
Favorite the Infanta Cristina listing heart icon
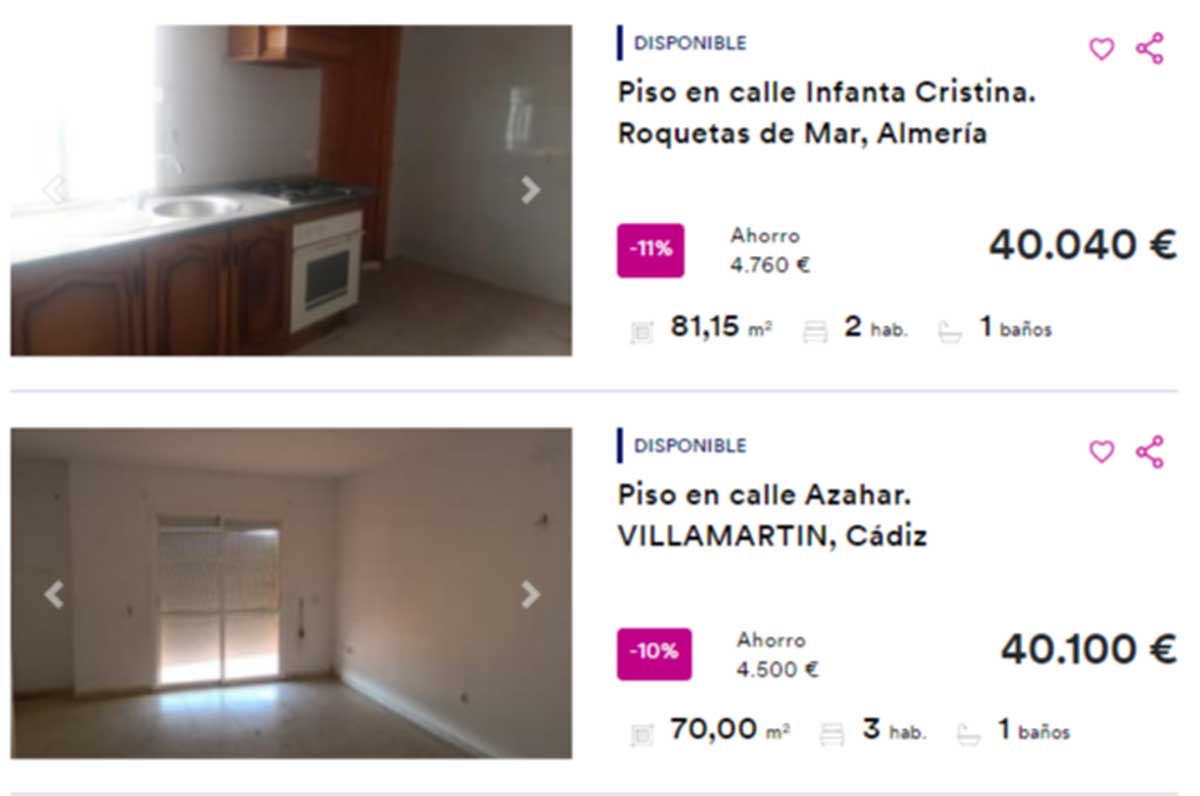tap(1101, 49)
